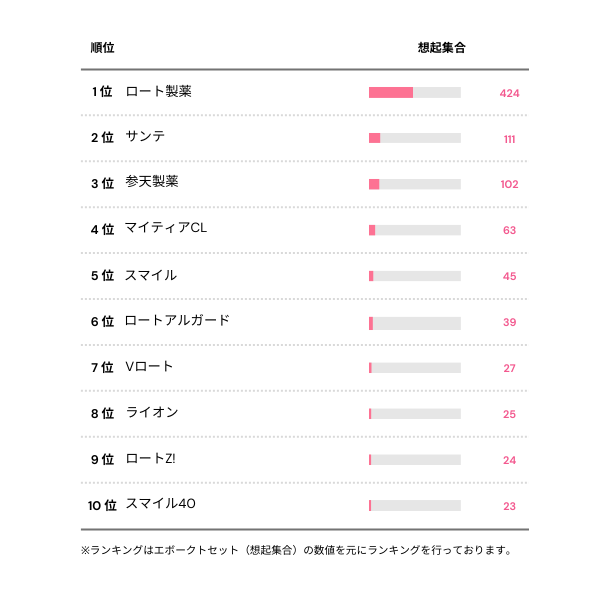The width and height of the screenshot is (600, 600).
Task: Select the Vロート entry
Action: (x=149, y=367)
